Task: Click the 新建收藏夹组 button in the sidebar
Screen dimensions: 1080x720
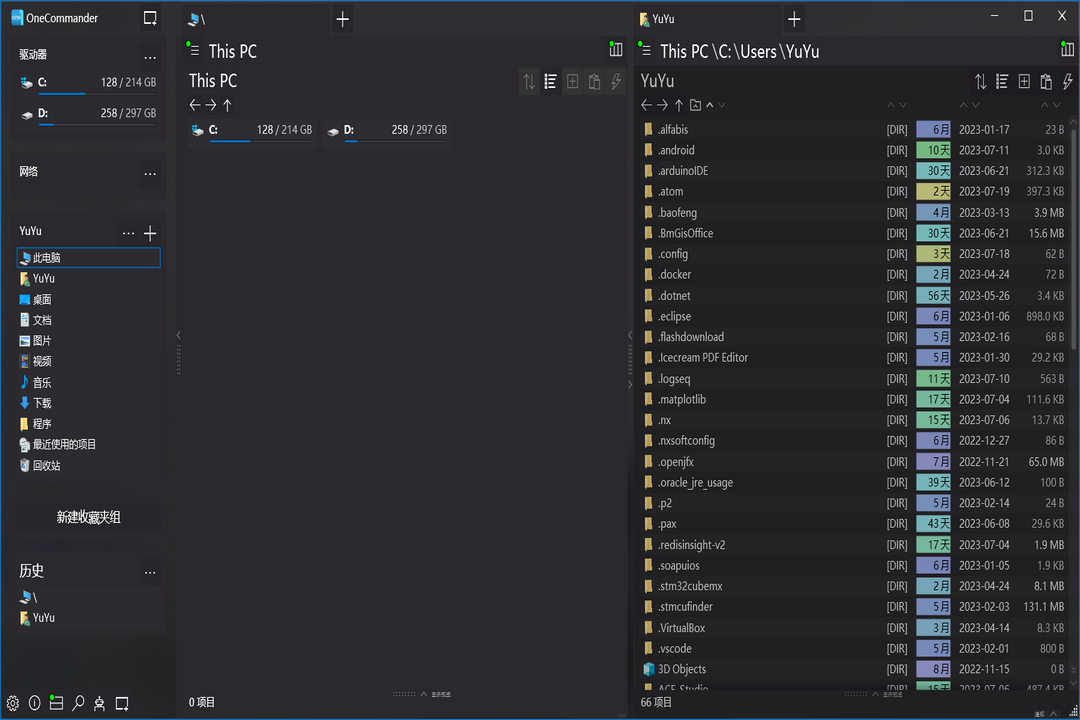Action: click(x=87, y=516)
